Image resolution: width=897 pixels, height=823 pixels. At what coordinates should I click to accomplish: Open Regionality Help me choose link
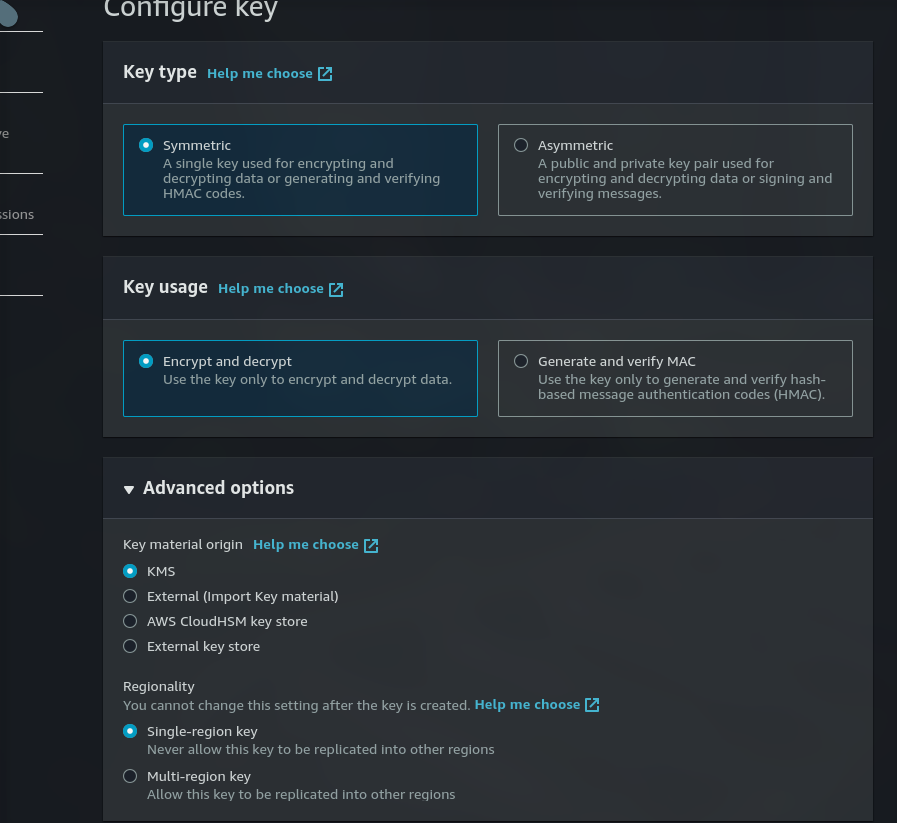coord(527,705)
